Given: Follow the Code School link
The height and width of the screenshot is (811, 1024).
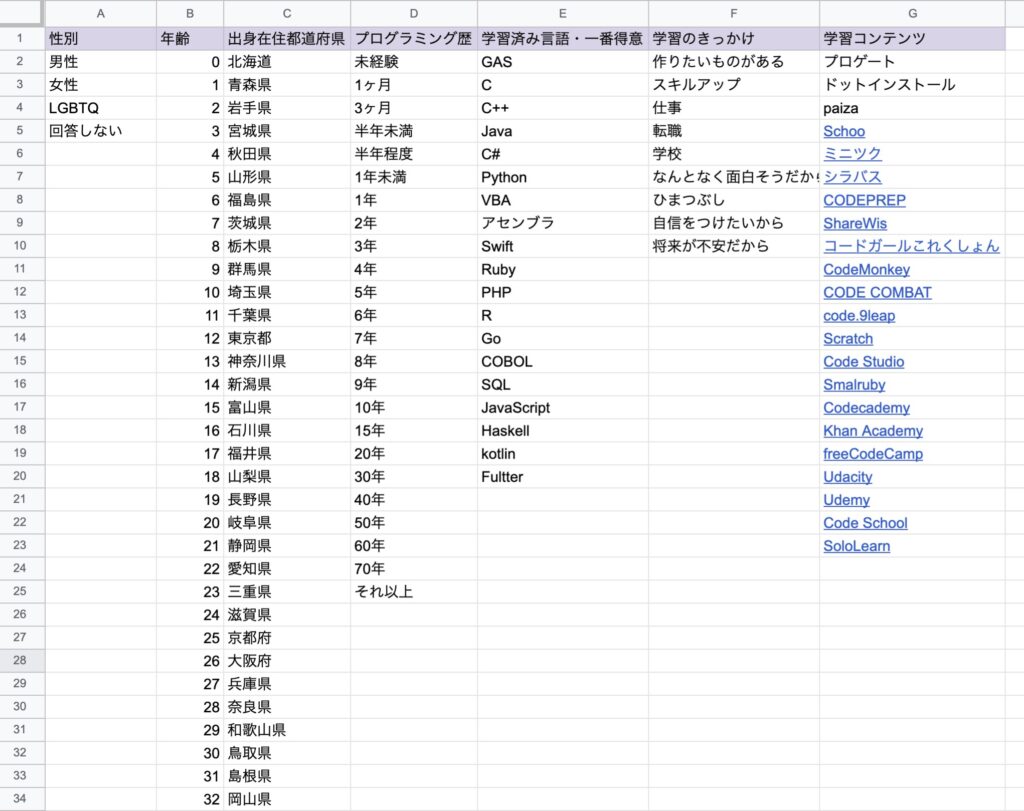Looking at the screenshot, I should click(x=865, y=523).
